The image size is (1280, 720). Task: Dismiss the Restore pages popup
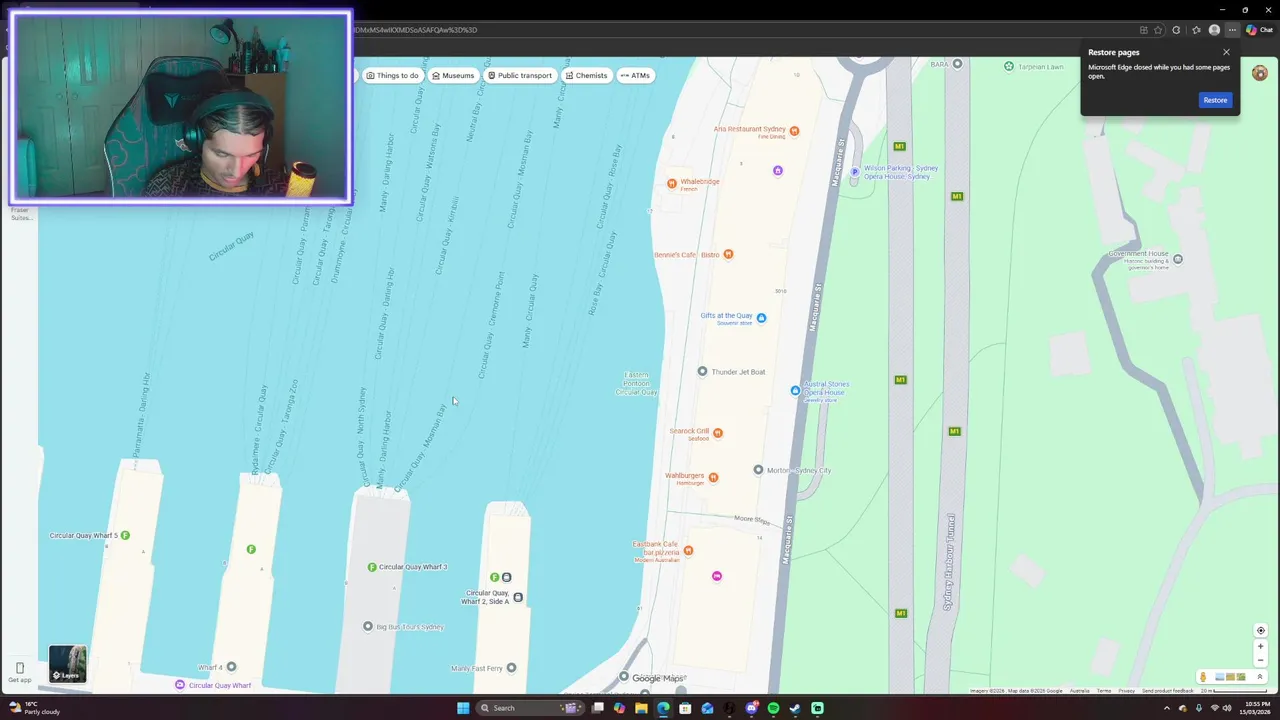[1226, 52]
